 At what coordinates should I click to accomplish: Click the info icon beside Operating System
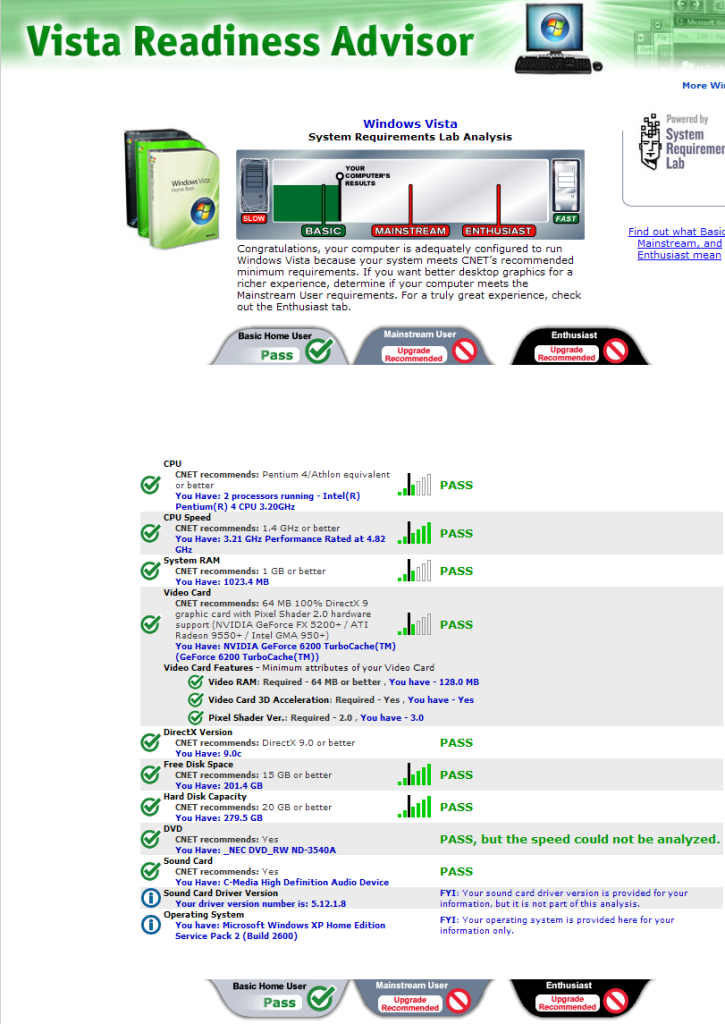[151, 925]
